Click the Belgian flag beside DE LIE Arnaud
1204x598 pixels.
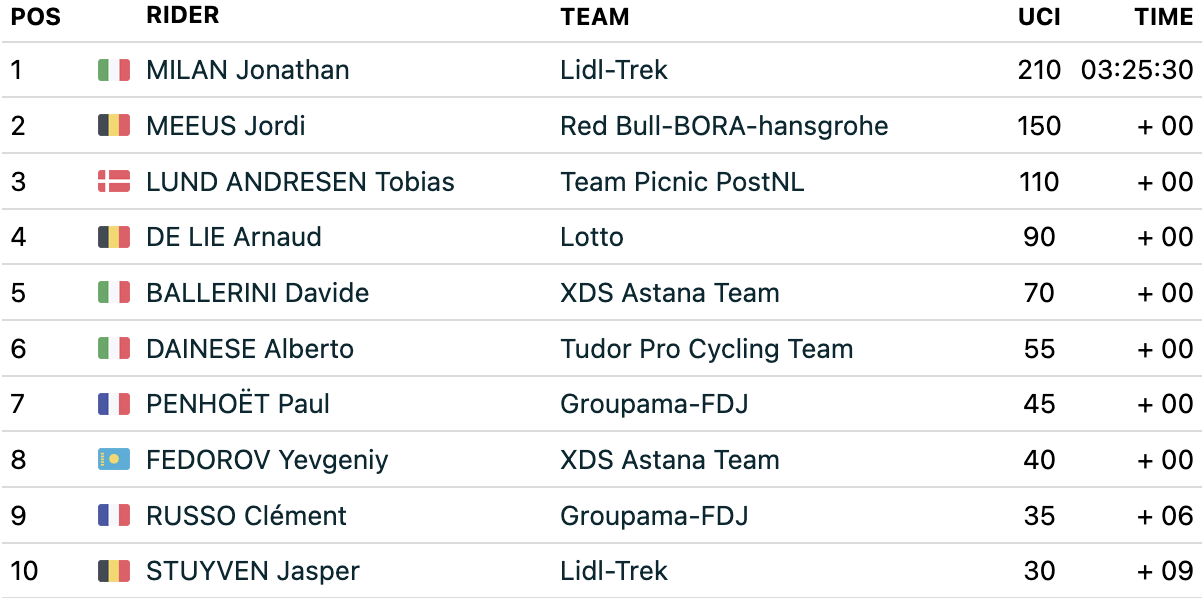(114, 237)
